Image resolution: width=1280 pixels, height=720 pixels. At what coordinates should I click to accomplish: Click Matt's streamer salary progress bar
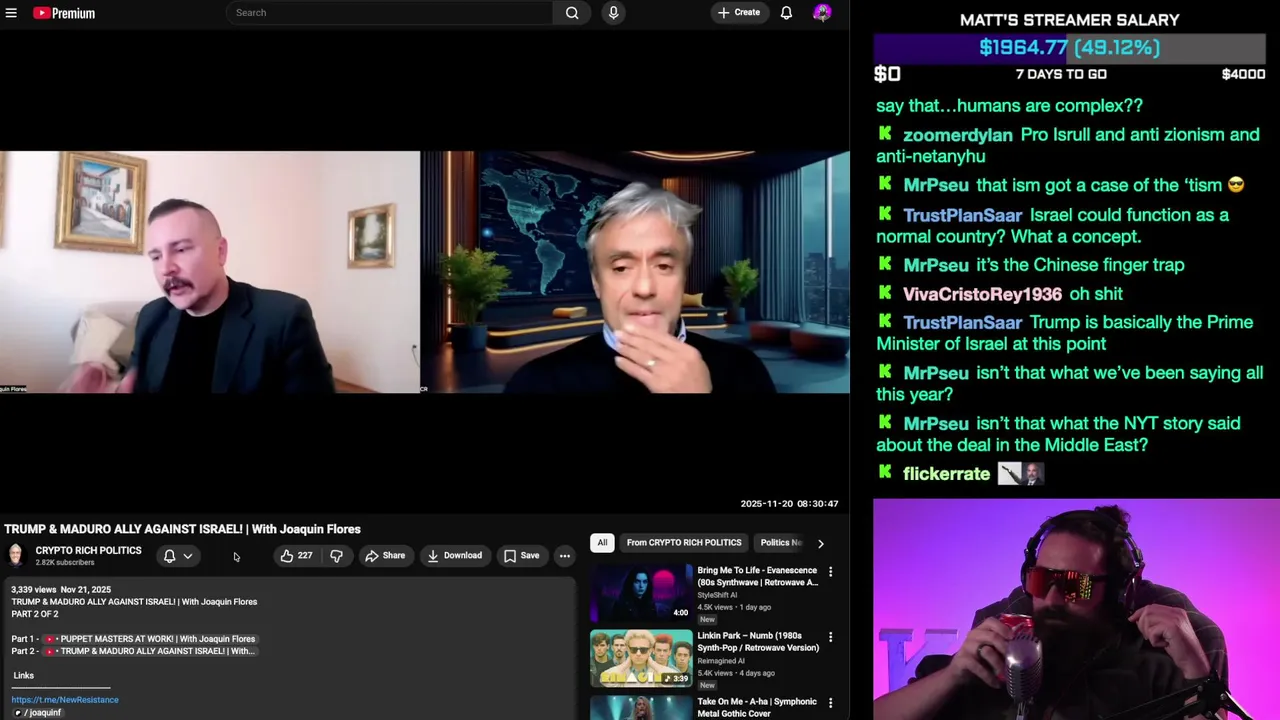click(x=1070, y=47)
